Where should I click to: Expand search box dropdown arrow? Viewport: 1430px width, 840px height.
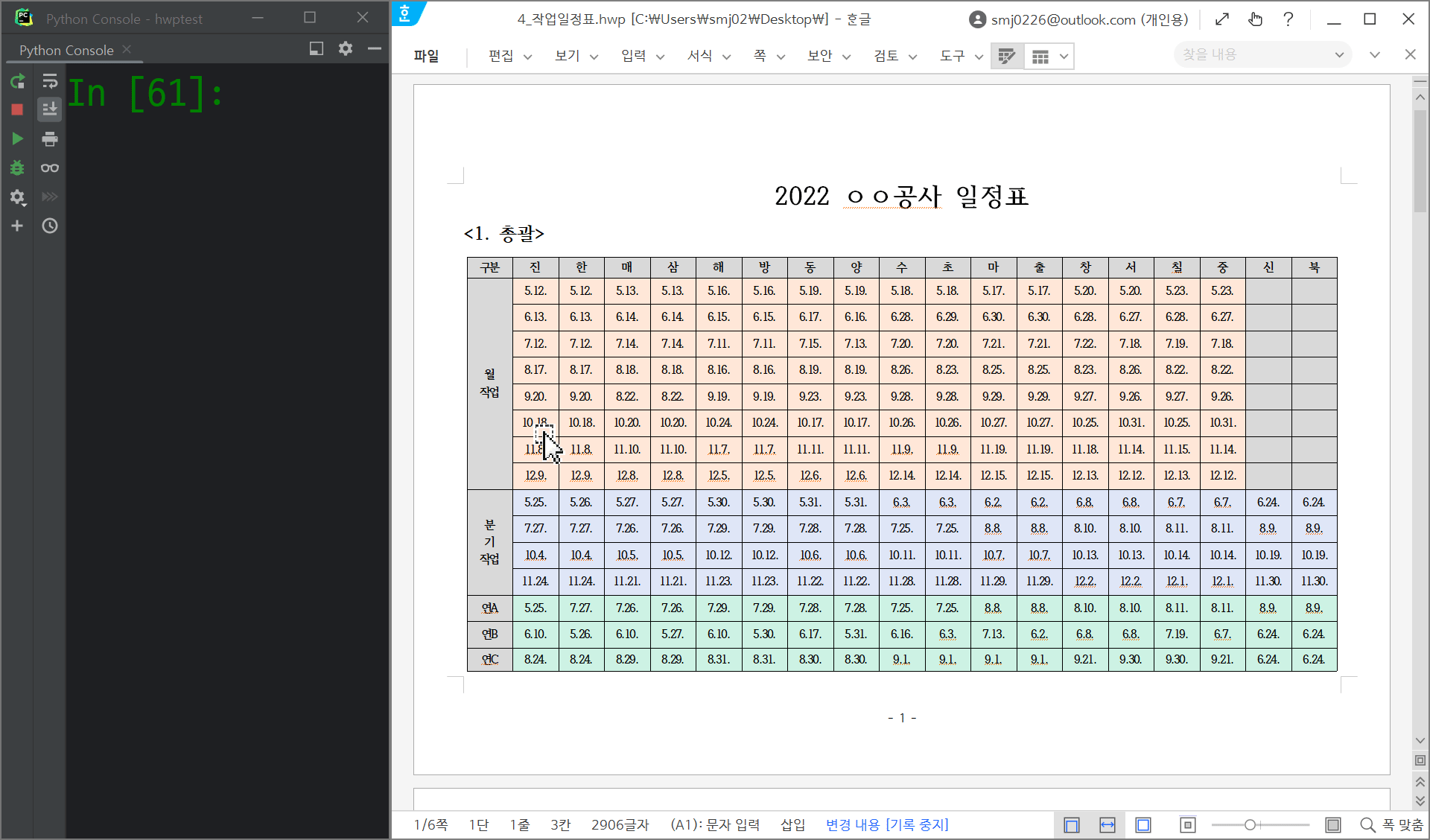click(1338, 55)
